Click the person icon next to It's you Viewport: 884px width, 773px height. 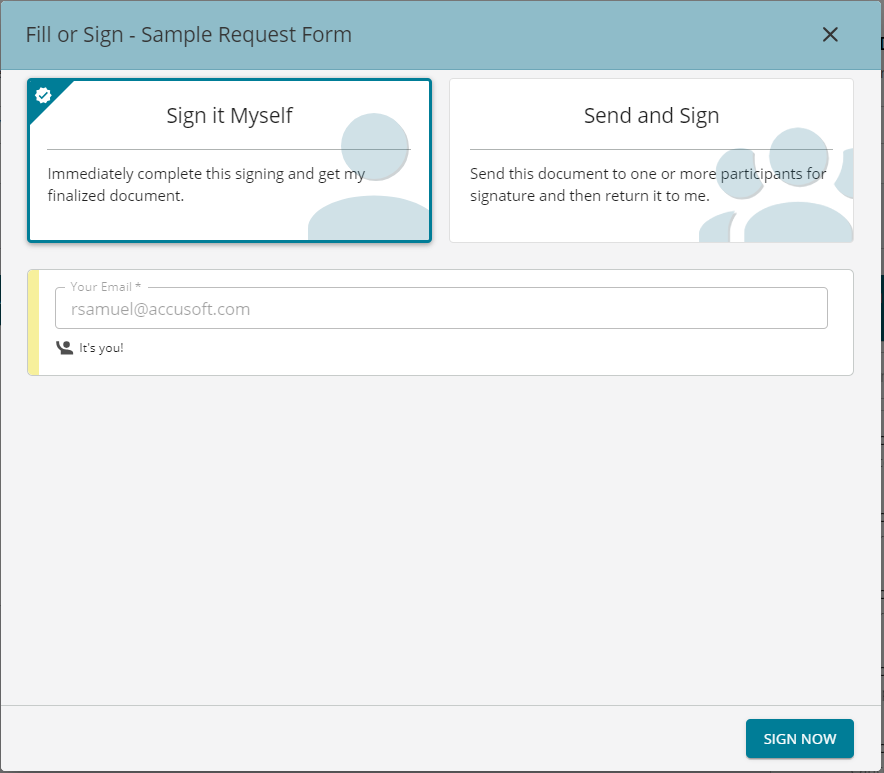pos(62,347)
